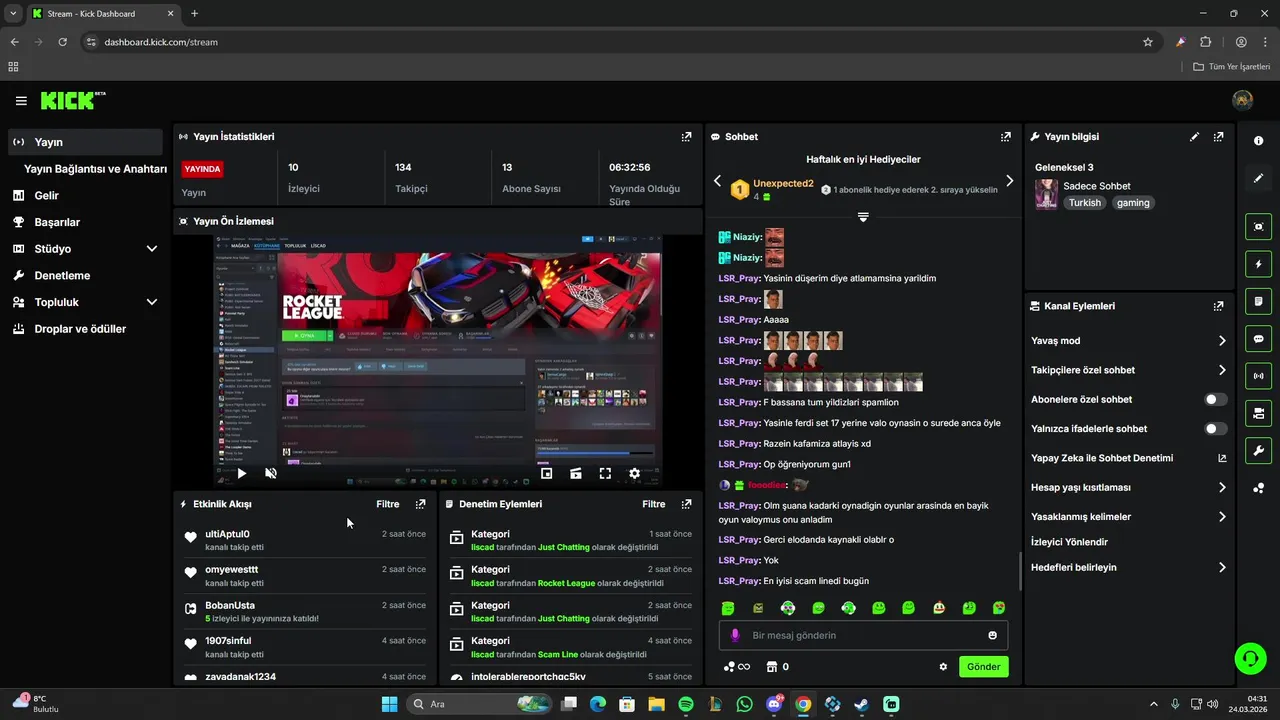Expand Takipçilere özel sohbet options
Viewport: 1280px width, 720px height.
[x=1222, y=370]
